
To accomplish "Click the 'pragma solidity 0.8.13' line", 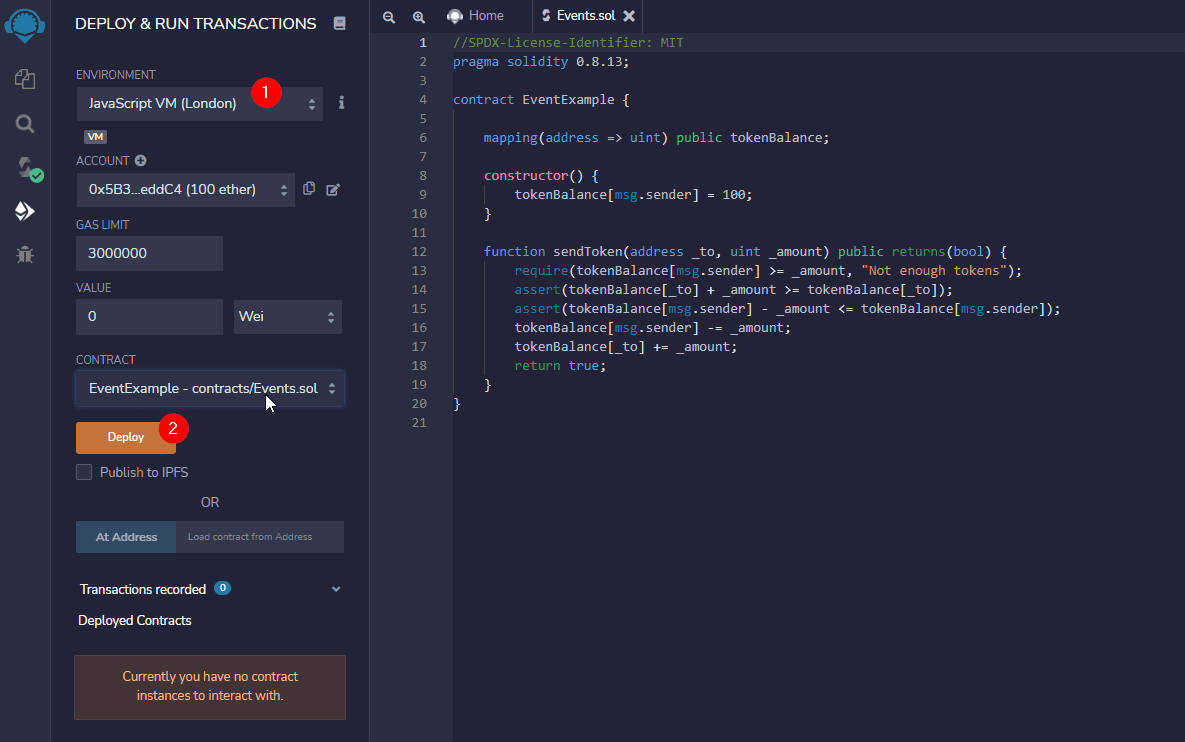I will [541, 62].
